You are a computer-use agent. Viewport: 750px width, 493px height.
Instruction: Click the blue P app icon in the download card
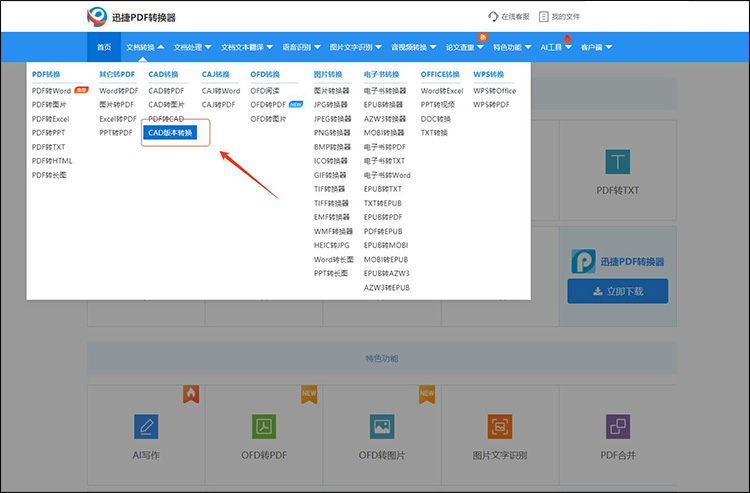click(584, 261)
